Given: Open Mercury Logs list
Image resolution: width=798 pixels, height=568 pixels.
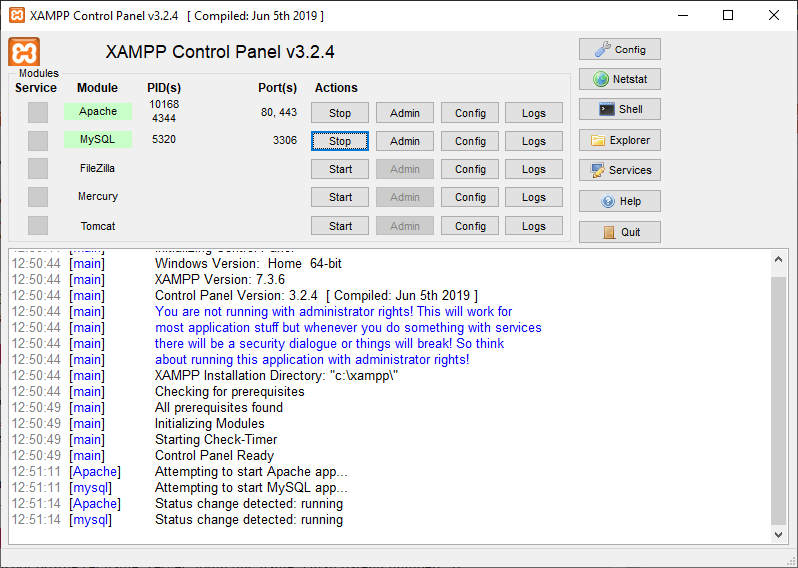Looking at the screenshot, I should tap(533, 197).
